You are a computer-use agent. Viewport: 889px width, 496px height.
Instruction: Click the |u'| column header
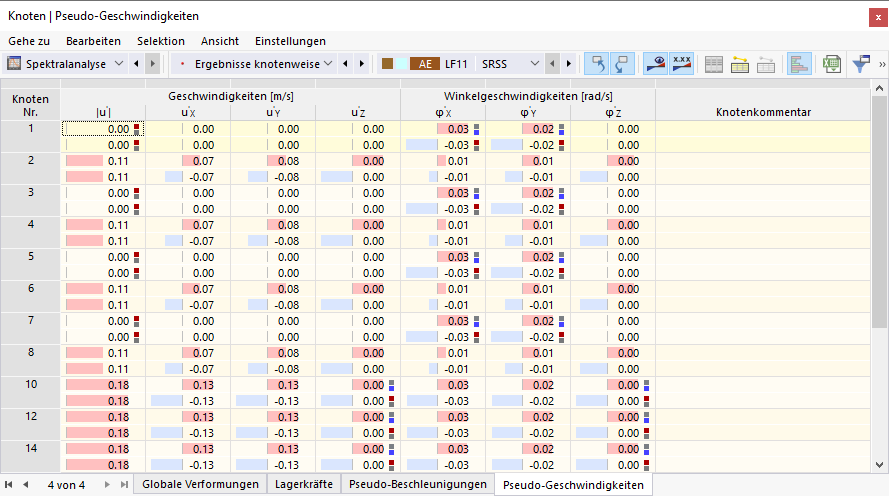coord(103,112)
